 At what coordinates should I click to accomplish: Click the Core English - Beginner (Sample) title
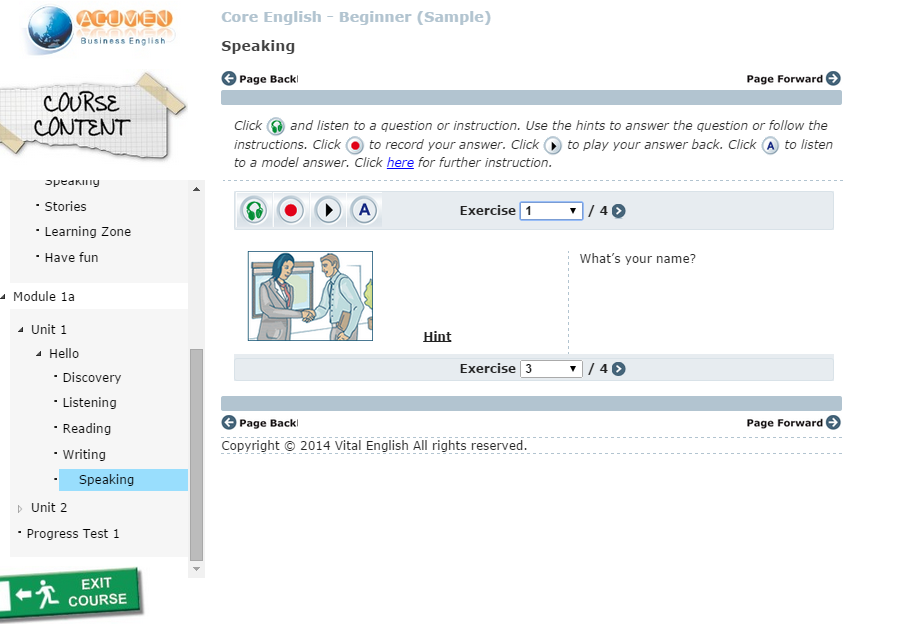[x=356, y=17]
